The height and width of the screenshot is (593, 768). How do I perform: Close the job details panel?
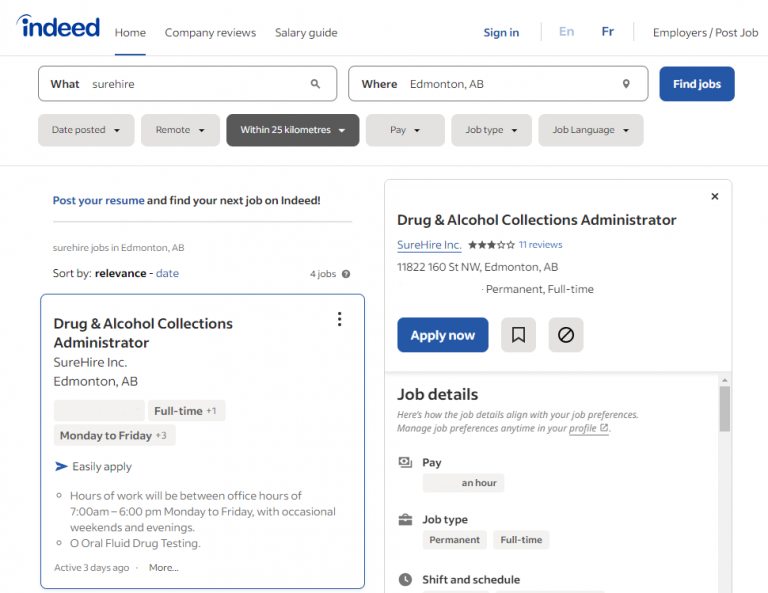pyautogui.click(x=715, y=196)
